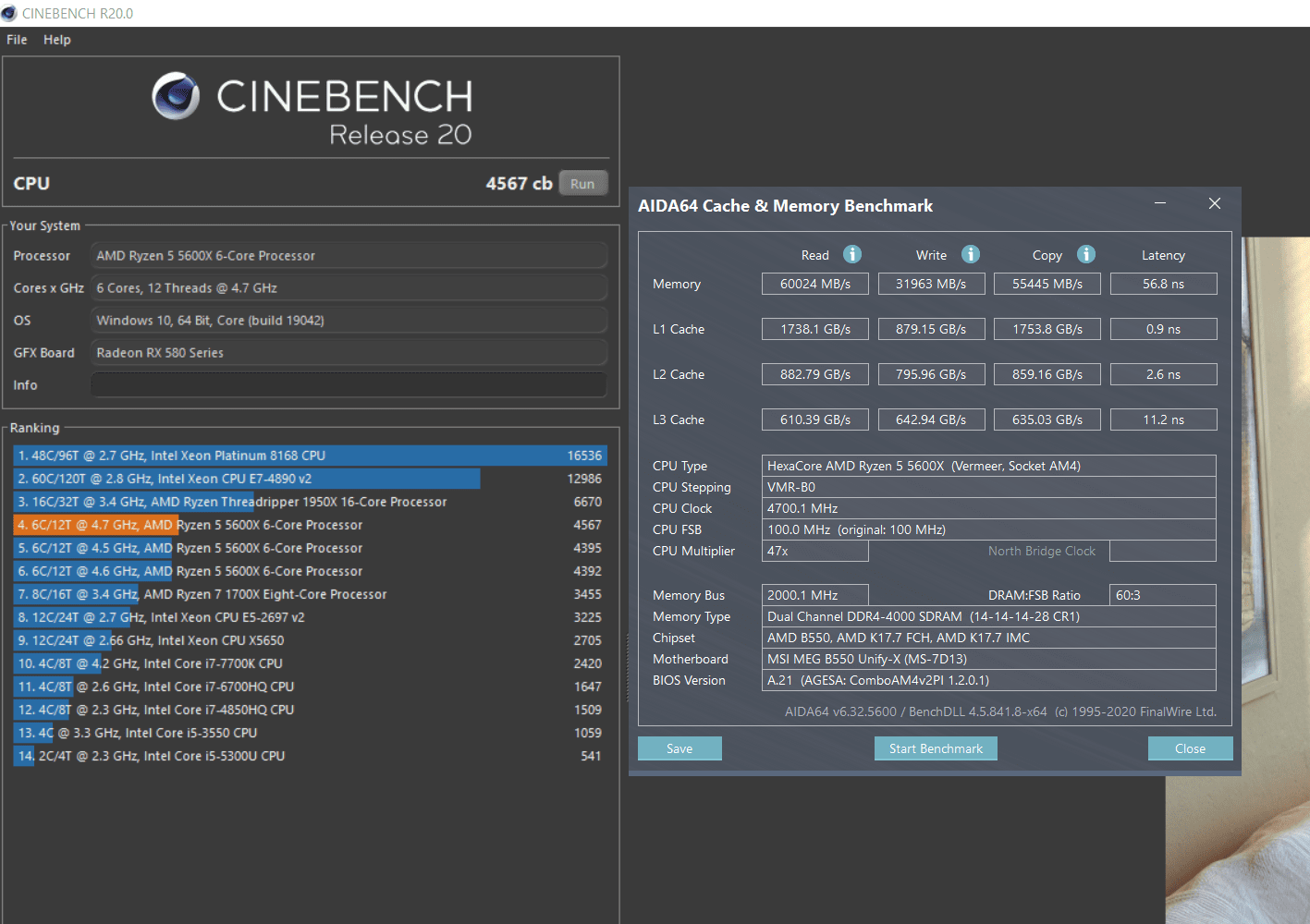Select ranking row Xeon CPU E7-4890 v2
1310x924 pixels.
point(310,479)
